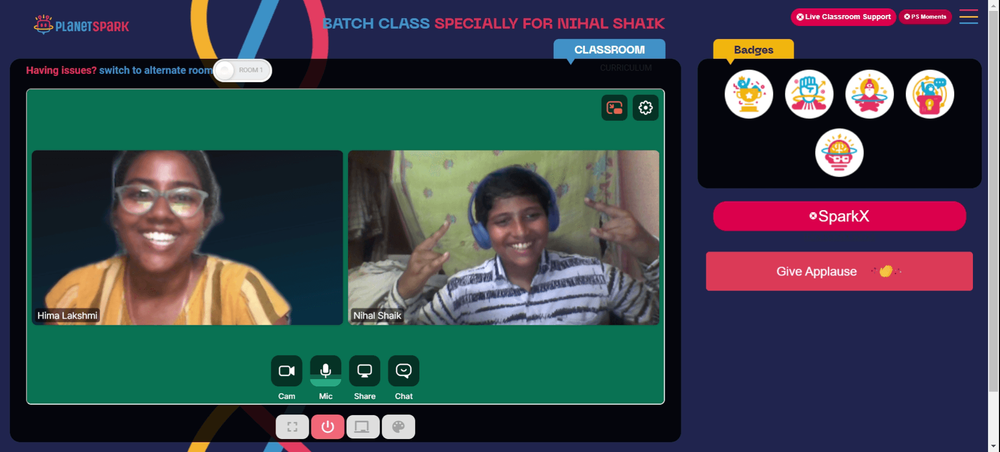Click the red power button
This screenshot has width=1000, height=452.
click(x=328, y=427)
